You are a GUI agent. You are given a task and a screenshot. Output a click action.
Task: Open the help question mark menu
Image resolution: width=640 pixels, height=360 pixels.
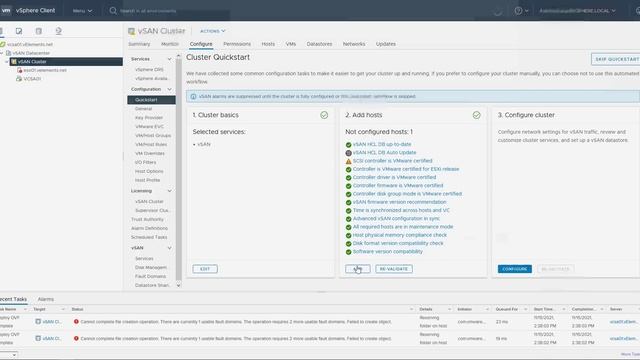(521, 11)
